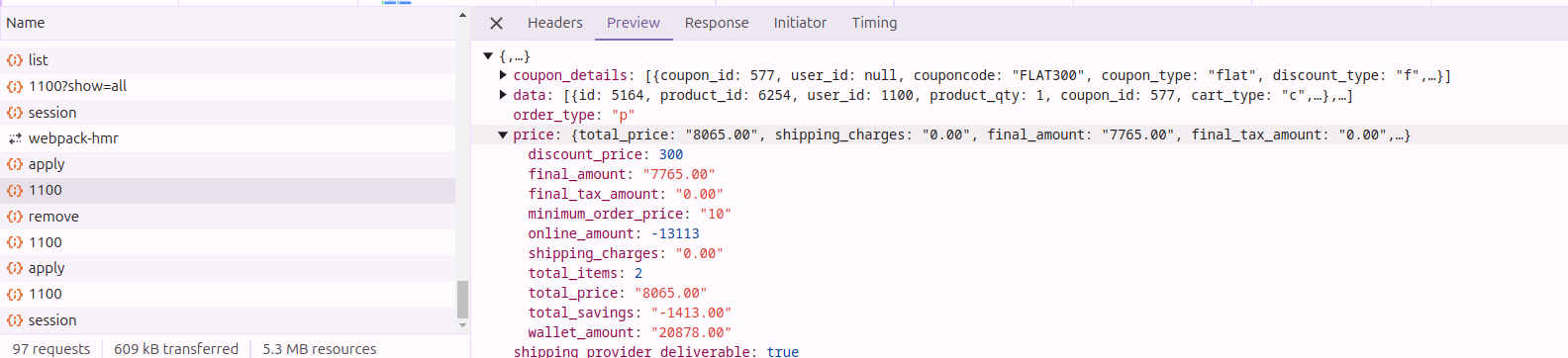Viewport: 1568px width, 358px height.
Task: Click the remove request JSON icon
Action: [15, 217]
